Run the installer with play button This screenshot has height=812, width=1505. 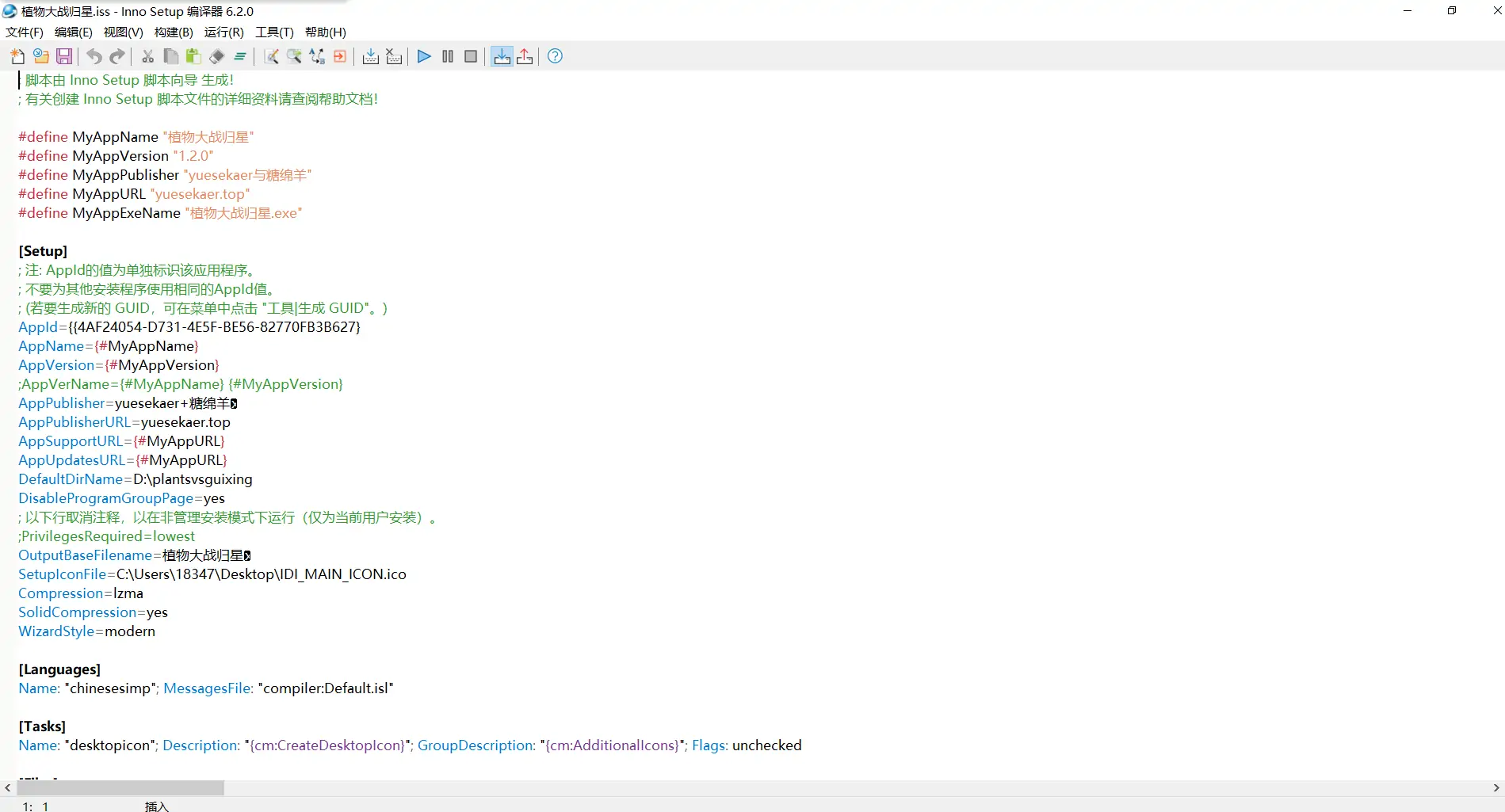(x=424, y=56)
